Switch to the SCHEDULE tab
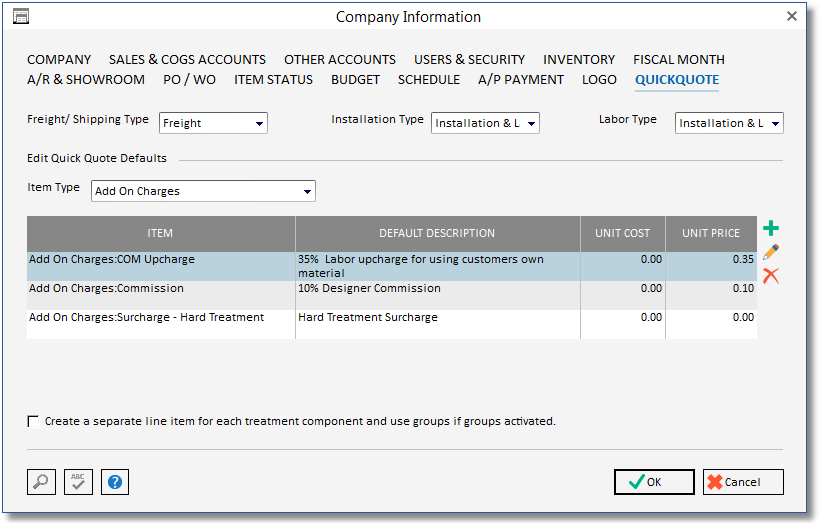 click(429, 80)
